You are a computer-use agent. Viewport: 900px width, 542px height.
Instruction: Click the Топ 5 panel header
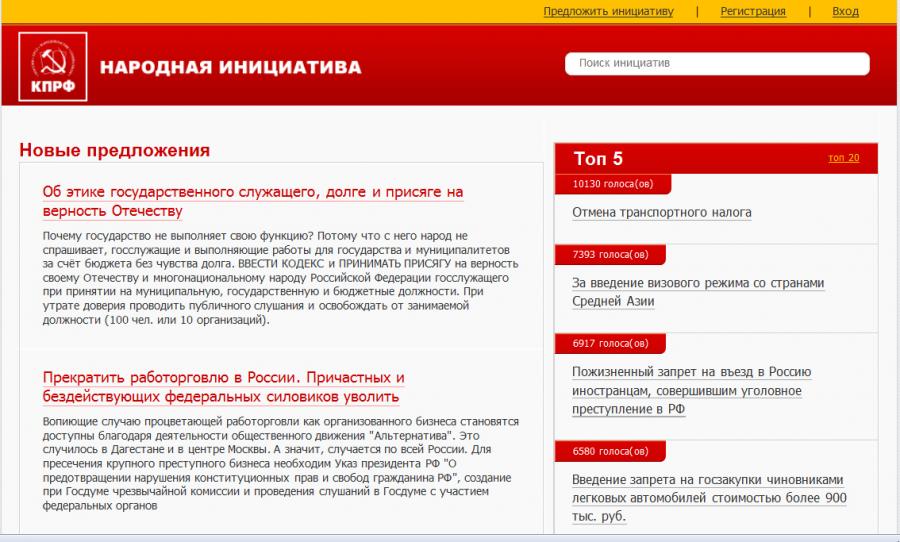(598, 158)
